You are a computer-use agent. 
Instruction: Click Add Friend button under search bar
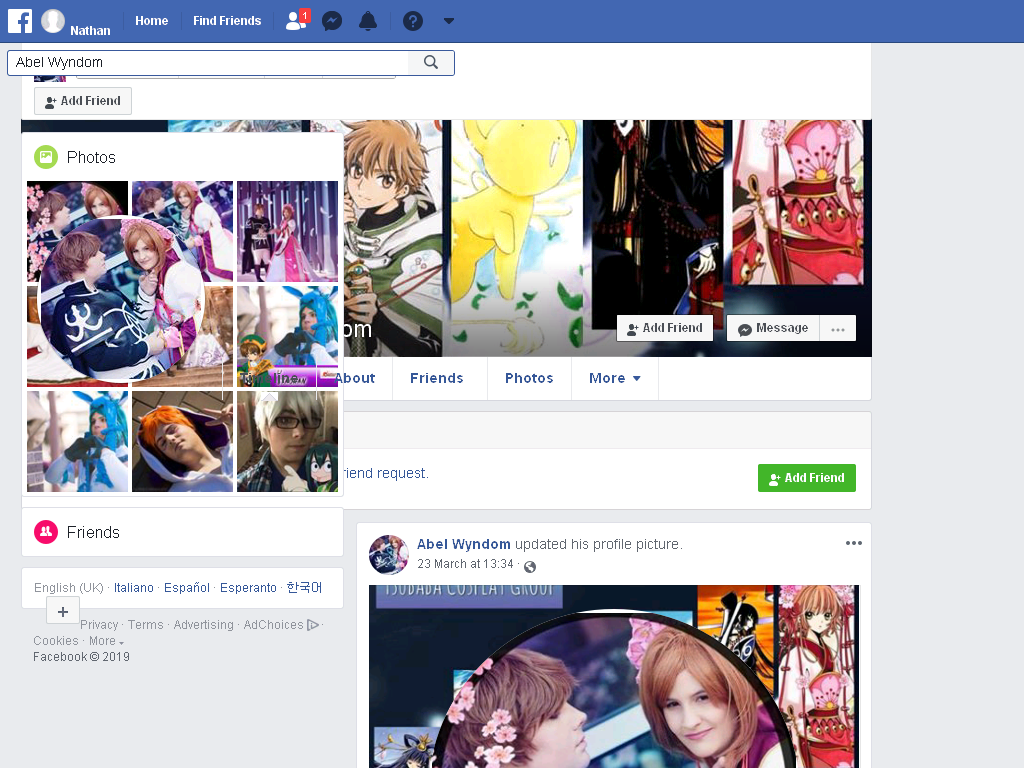click(x=83, y=101)
